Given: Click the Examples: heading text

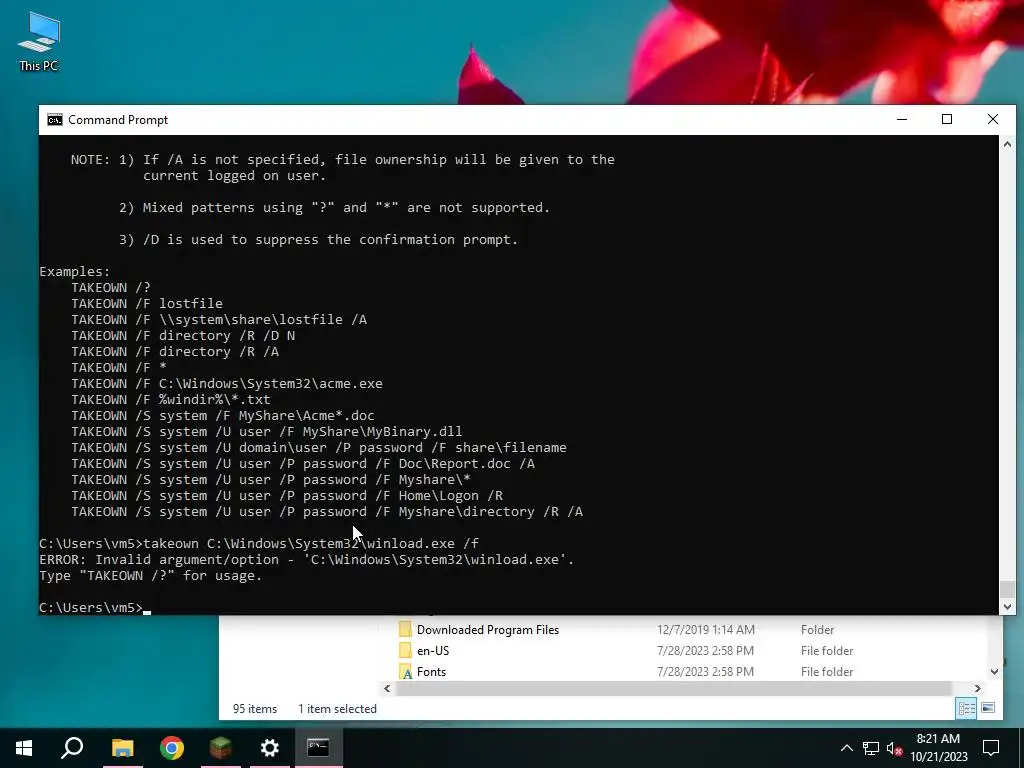Looking at the screenshot, I should (74, 272).
